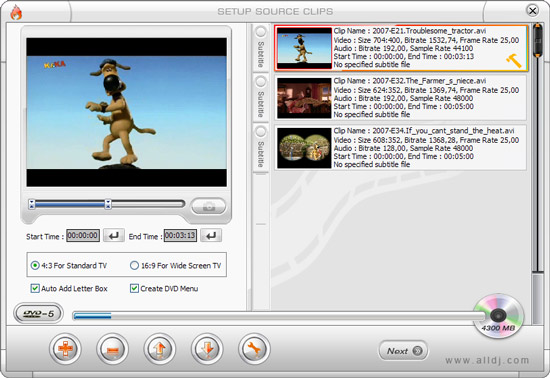This screenshot has width=550, height=378.
Task: Toggle Auto Add Letter Box checkbox
Action: (x=69, y=289)
